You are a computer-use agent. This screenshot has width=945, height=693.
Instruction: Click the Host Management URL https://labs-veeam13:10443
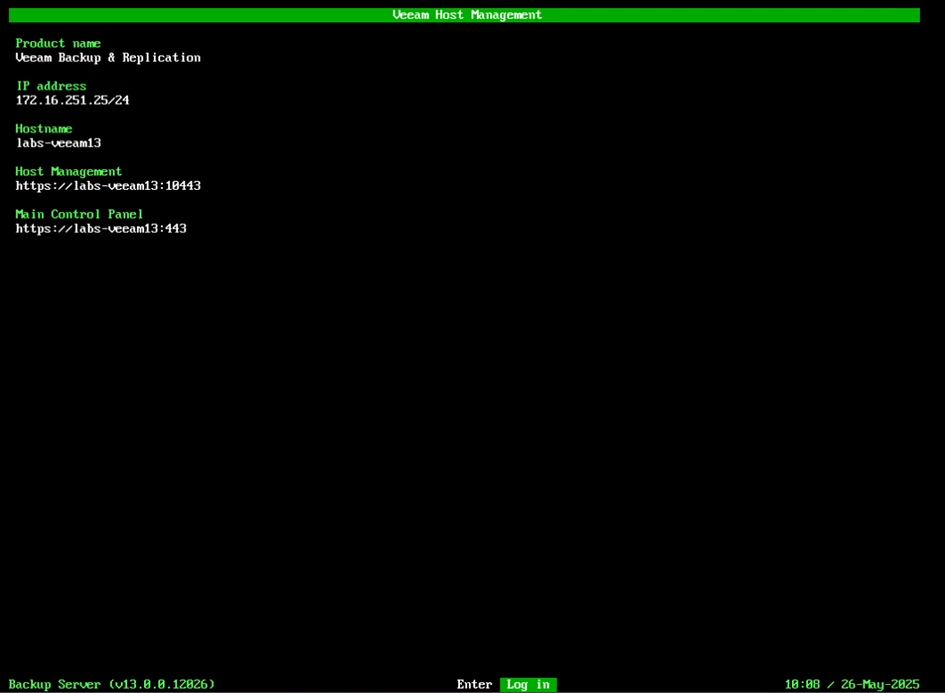(x=108, y=186)
